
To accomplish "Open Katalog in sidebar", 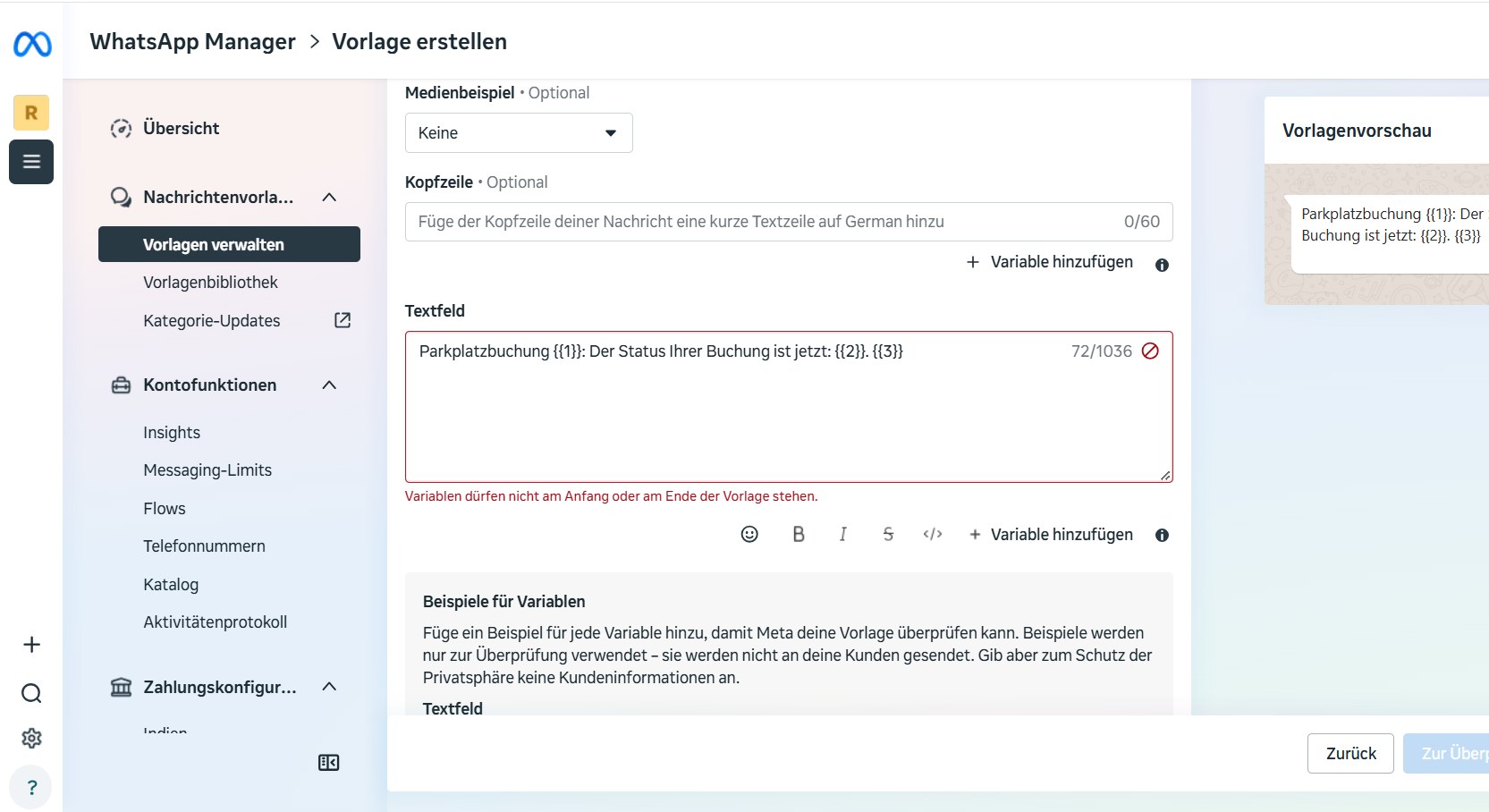I will [171, 584].
